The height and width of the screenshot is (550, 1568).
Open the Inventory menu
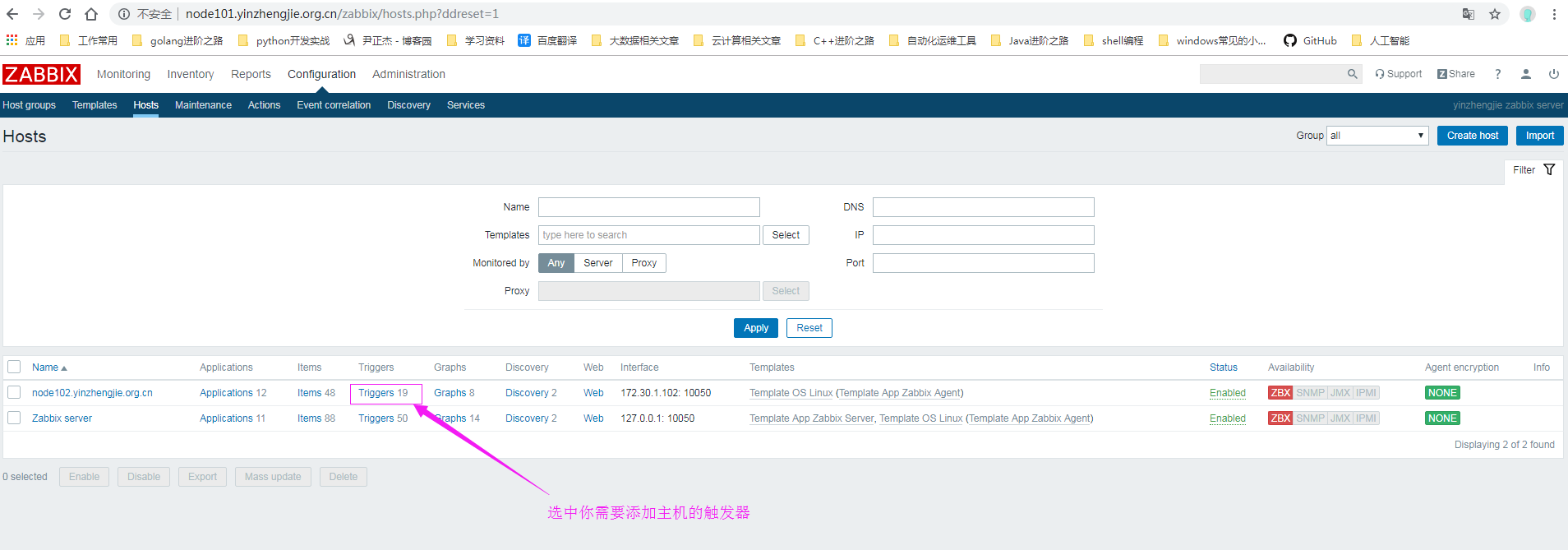coord(191,74)
